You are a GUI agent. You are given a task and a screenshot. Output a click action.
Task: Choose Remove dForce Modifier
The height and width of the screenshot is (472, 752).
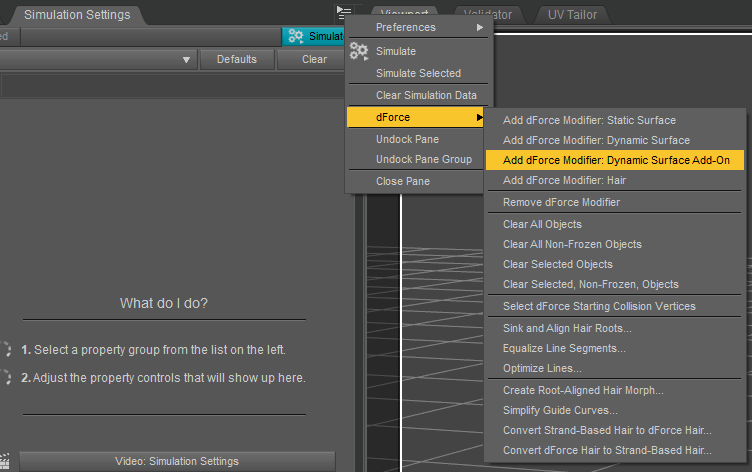614,202
